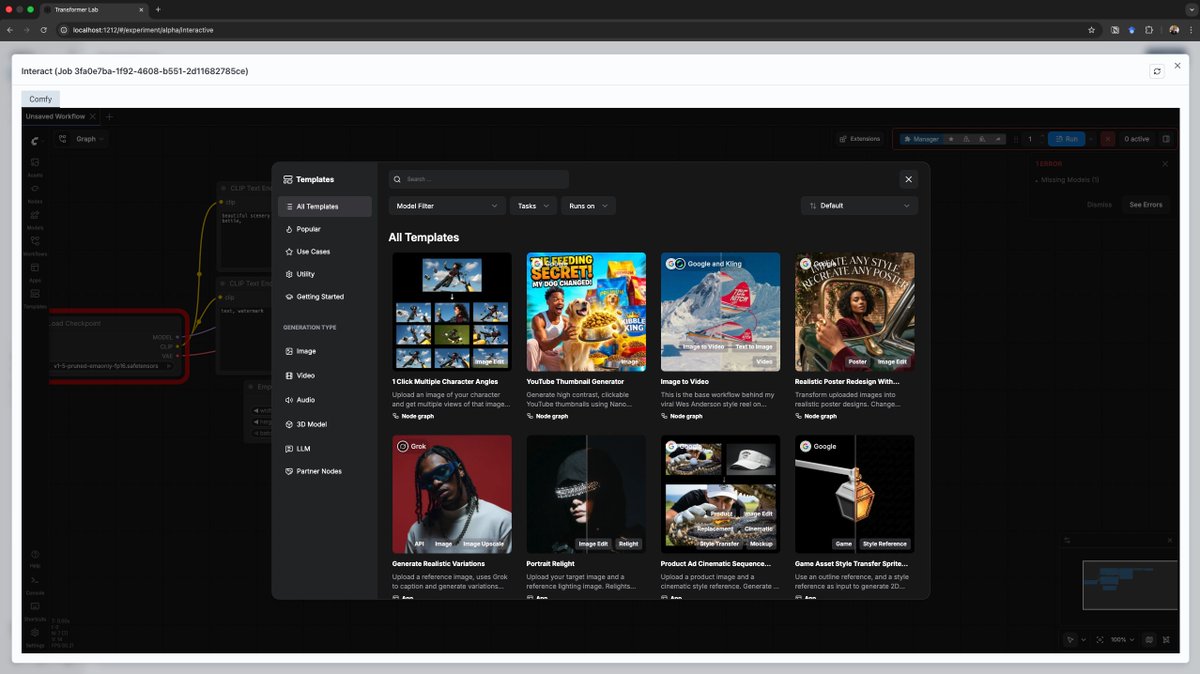Open the keyboard Shortcuts icon
Viewport: 1200px width, 674px height.
[x=35, y=609]
